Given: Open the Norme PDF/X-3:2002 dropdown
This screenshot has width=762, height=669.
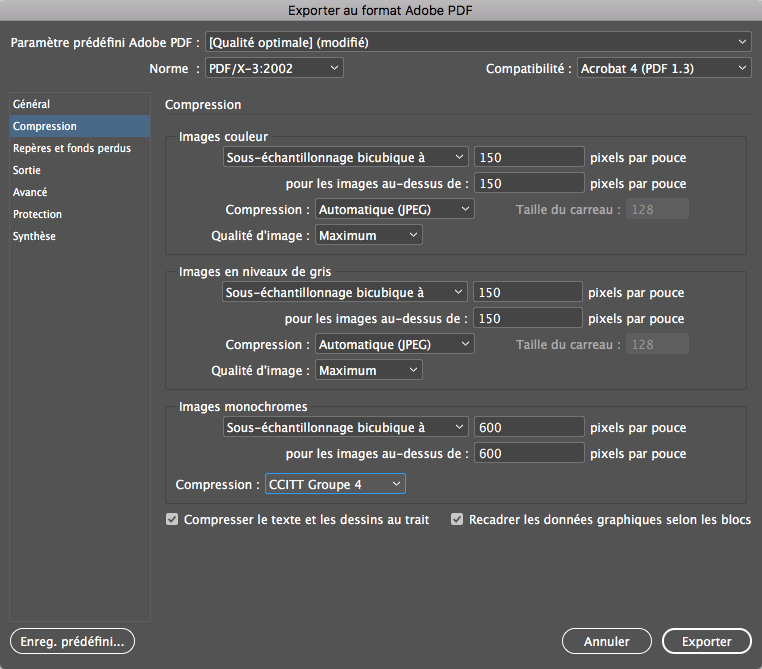Looking at the screenshot, I should (x=273, y=68).
